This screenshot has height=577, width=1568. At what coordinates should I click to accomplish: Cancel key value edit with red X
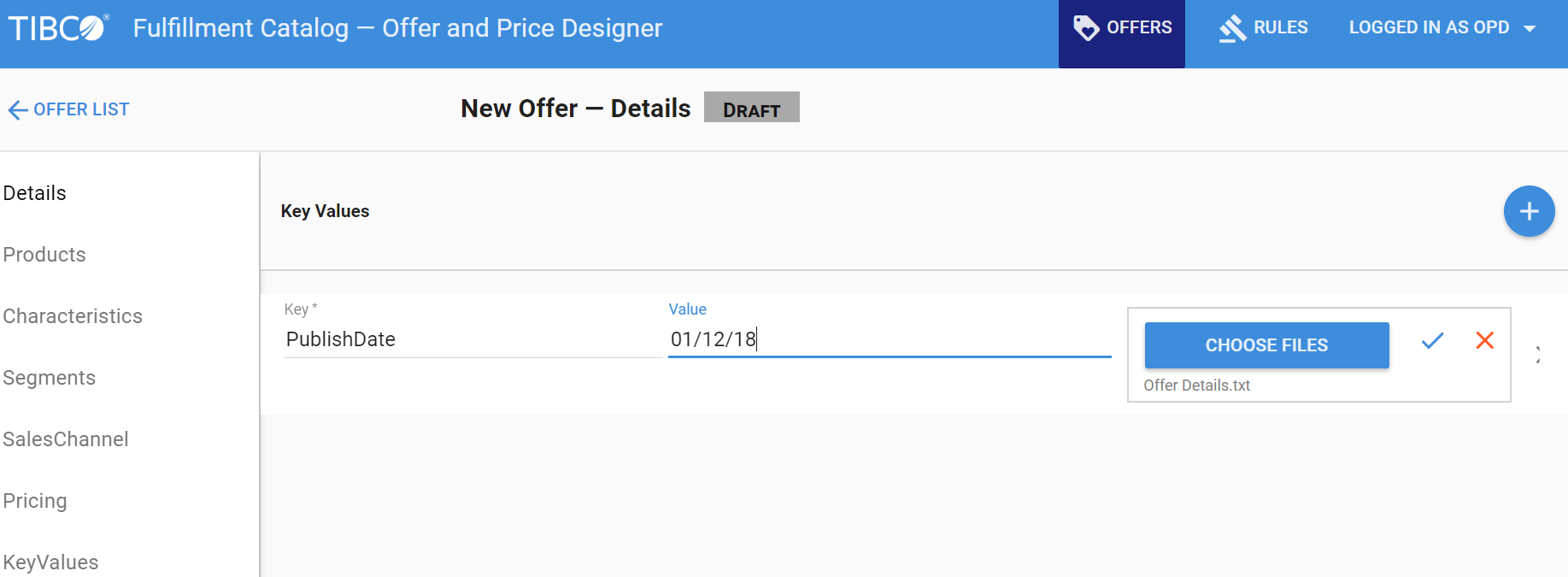pos(1485,340)
